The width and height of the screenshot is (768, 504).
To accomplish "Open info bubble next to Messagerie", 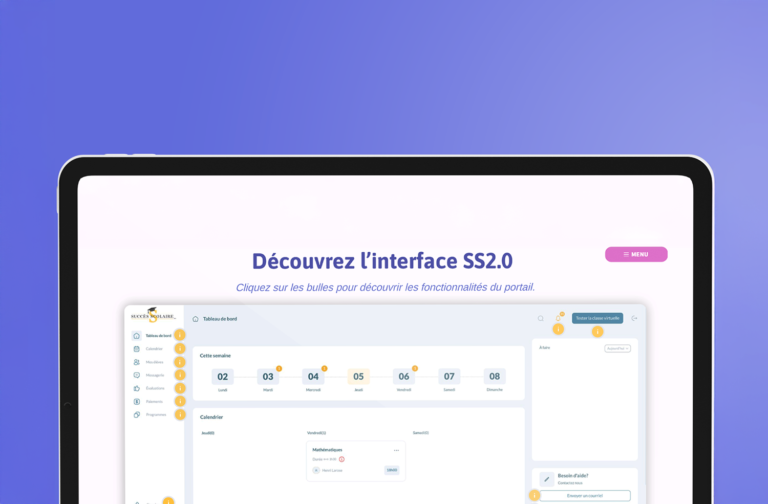I will [180, 375].
